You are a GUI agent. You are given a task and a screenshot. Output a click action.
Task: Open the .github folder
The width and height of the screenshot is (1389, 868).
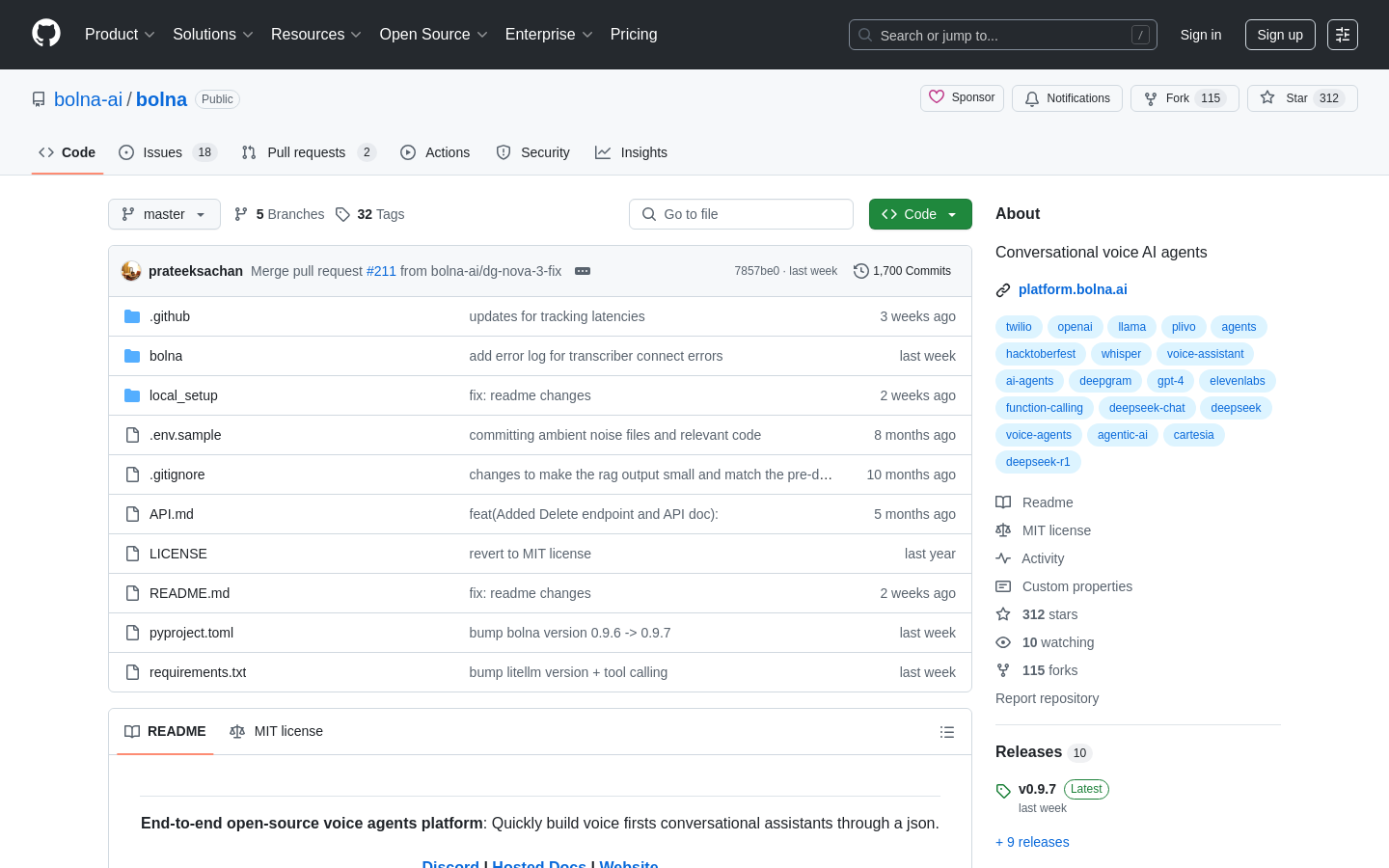(x=170, y=316)
